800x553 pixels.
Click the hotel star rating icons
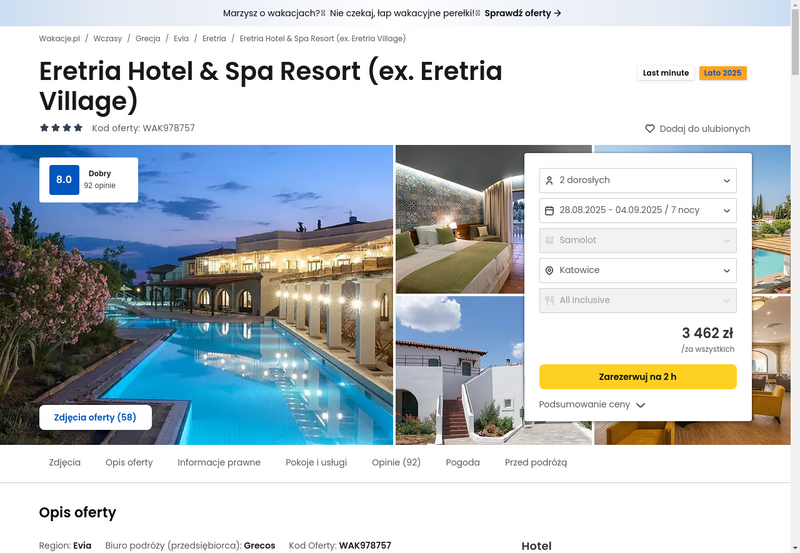coord(61,128)
